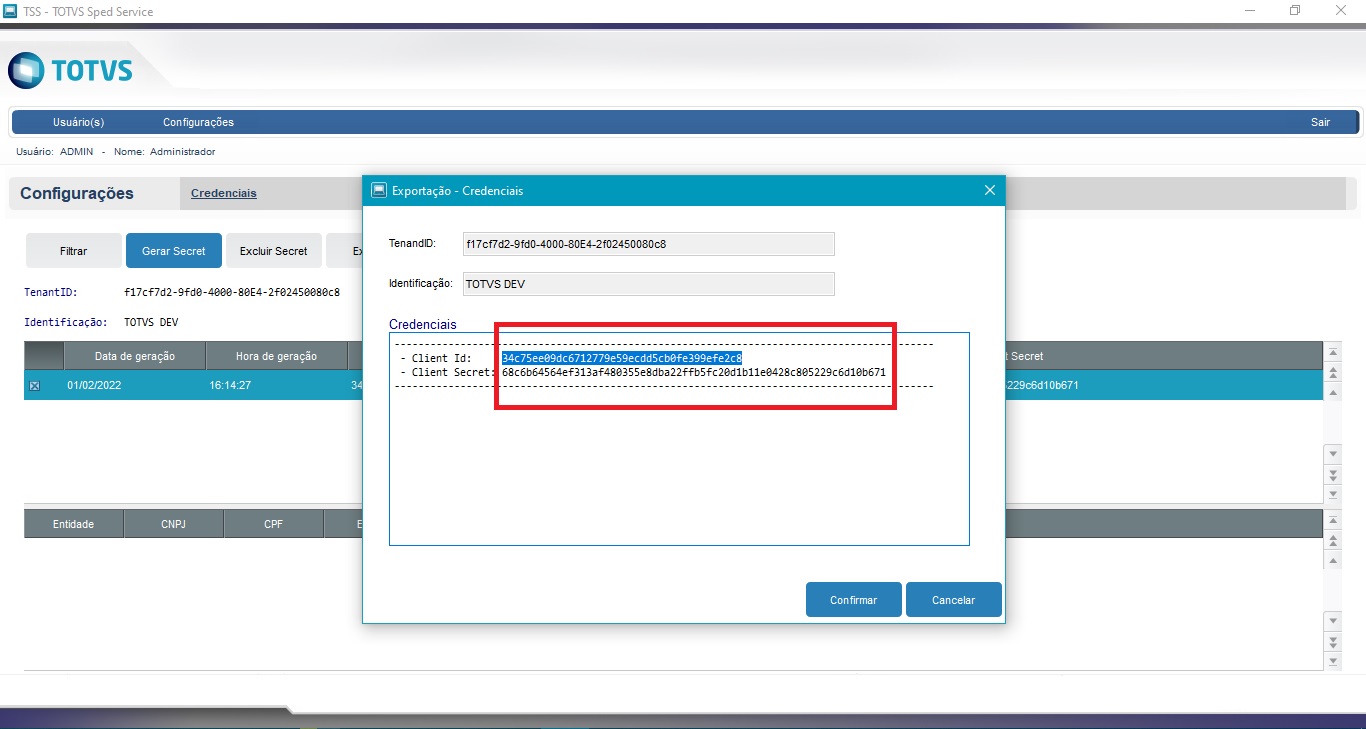Screen dimensions: 1366x729
Task: Restore down the TSS main window
Action: (x=1295, y=11)
